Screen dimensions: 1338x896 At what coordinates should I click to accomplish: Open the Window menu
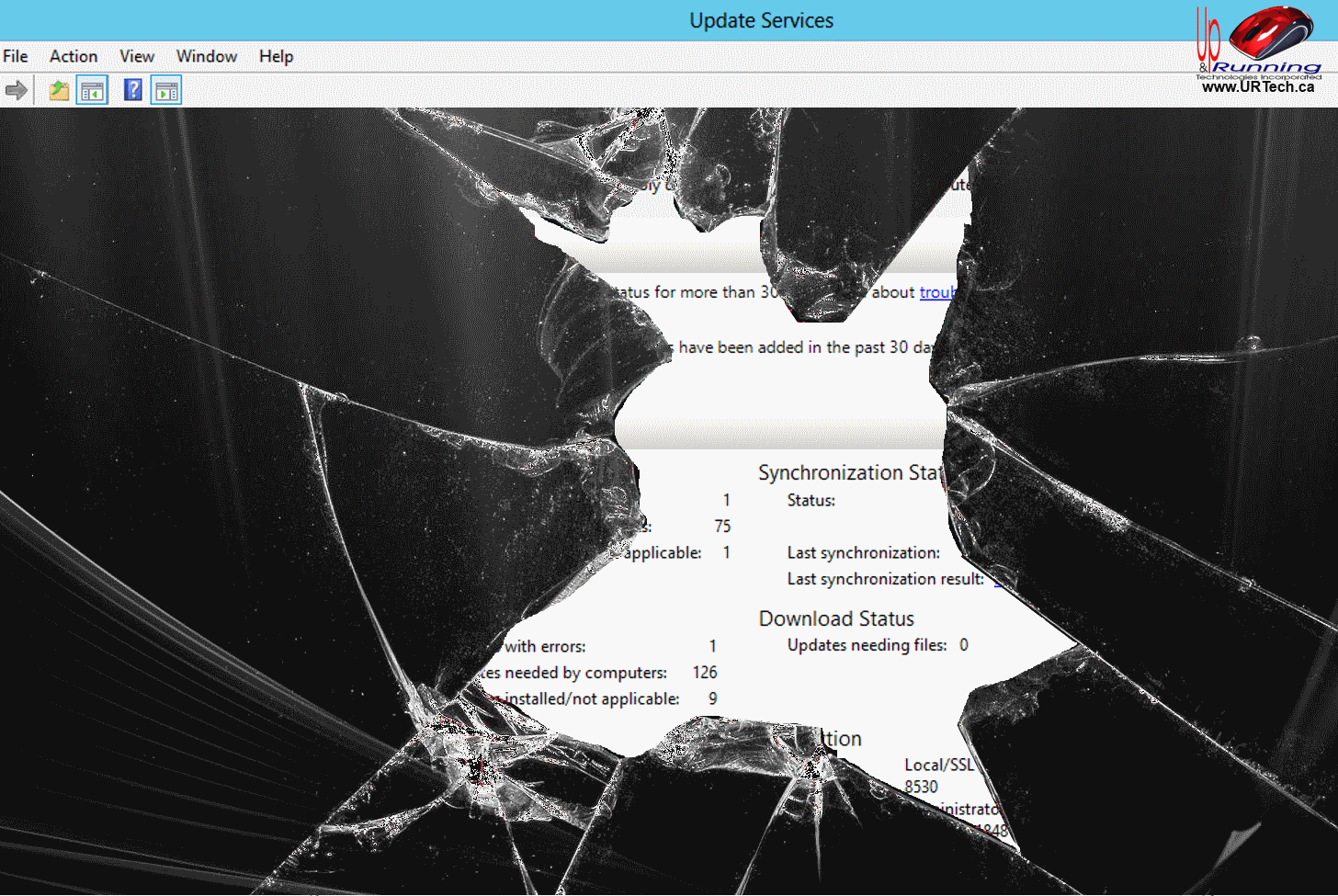click(207, 56)
